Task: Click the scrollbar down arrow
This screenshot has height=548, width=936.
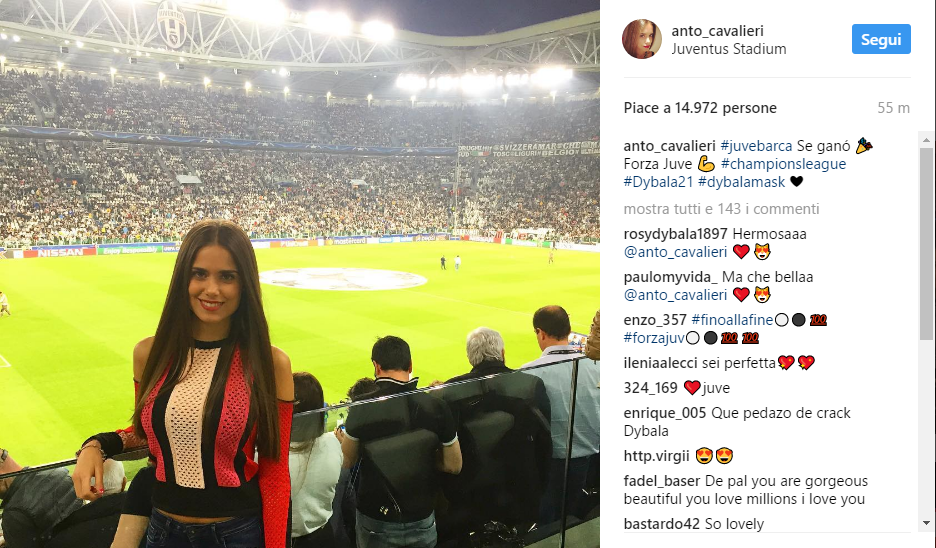Action: pyautogui.click(x=926, y=524)
